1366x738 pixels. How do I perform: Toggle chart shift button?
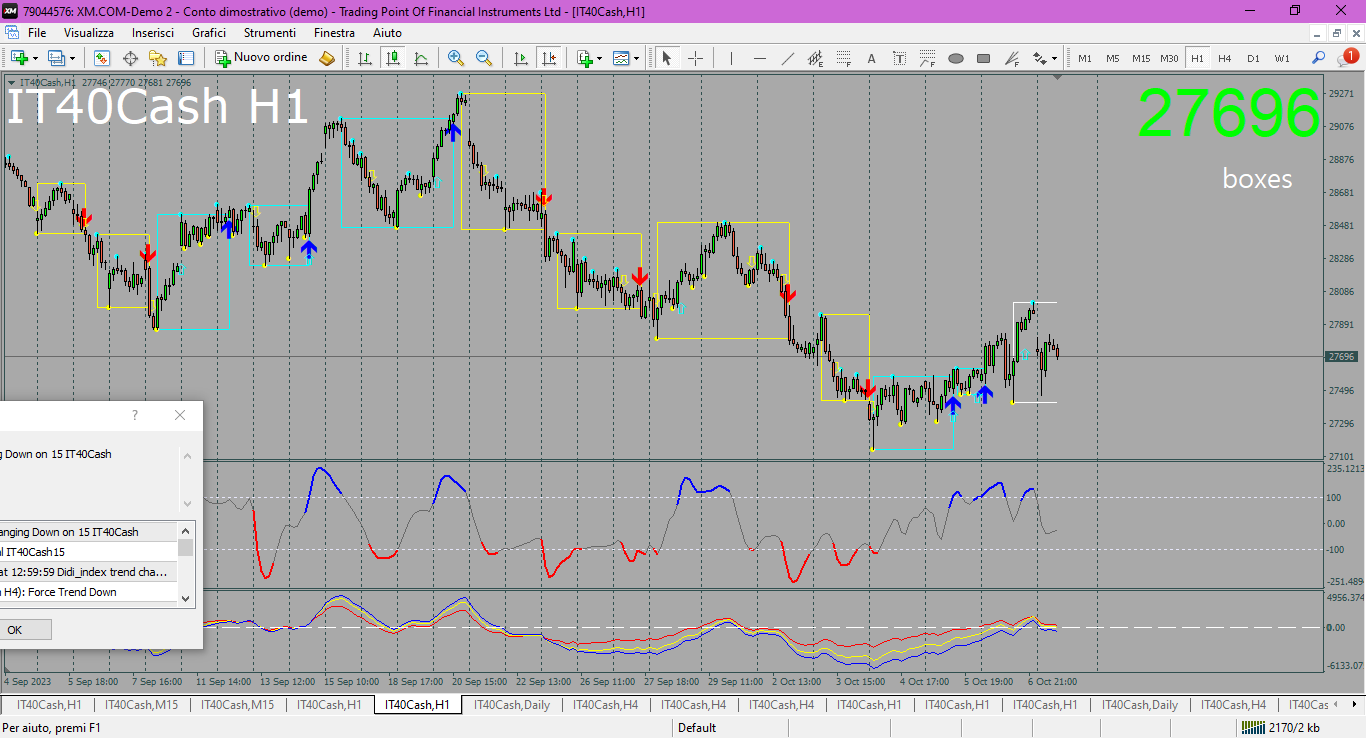click(x=548, y=58)
